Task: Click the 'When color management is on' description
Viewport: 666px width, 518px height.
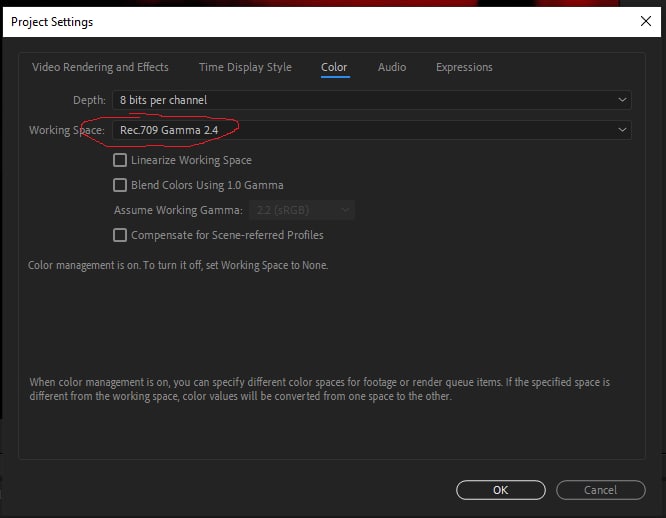Action: [319, 389]
